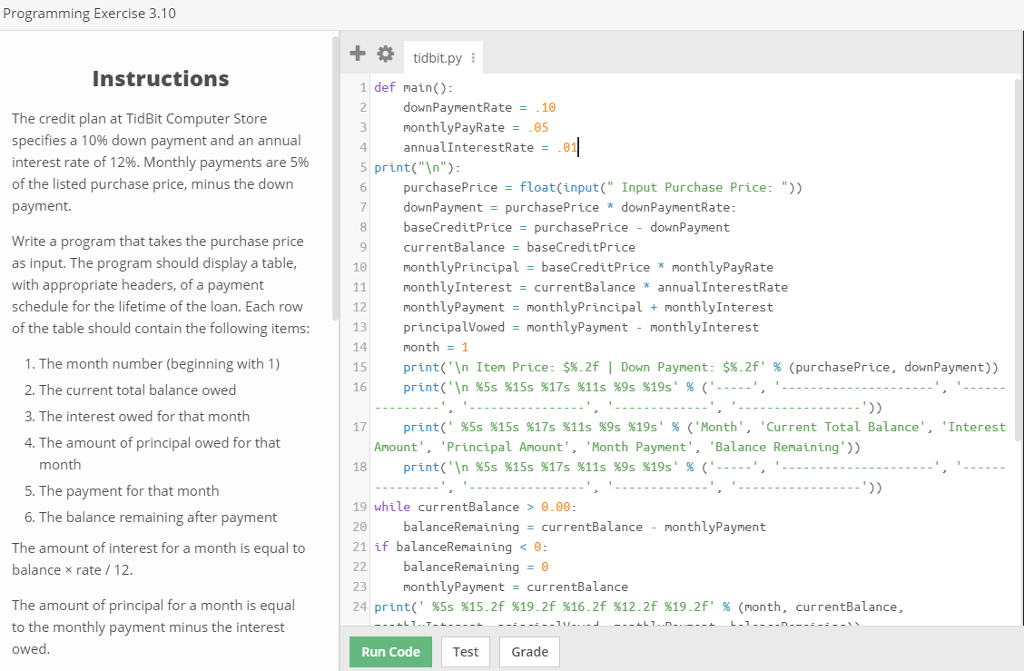The height and width of the screenshot is (671, 1024).
Task: Click the if balanceRemaining < 0 line
Action: 461,547
